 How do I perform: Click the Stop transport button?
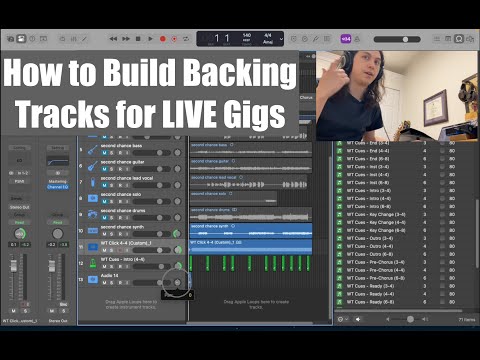coord(138,39)
